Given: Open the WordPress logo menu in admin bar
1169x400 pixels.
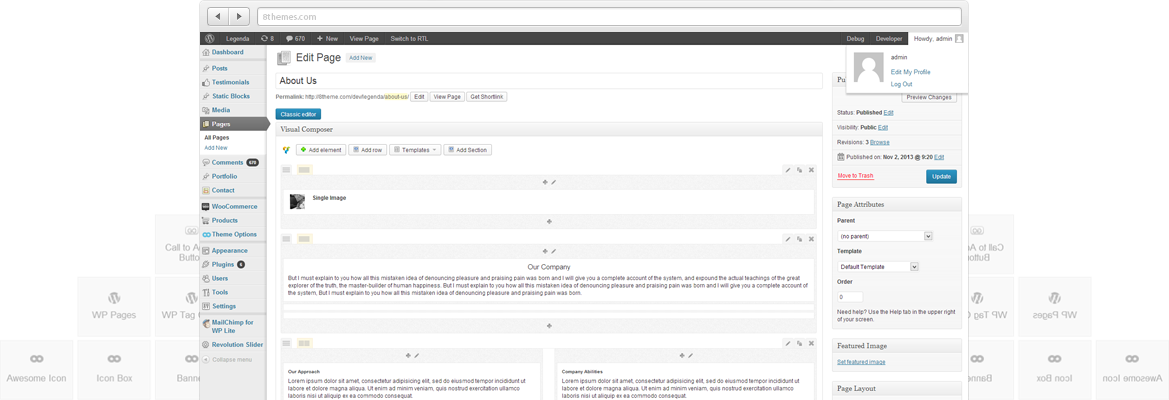Looking at the screenshot, I should click(210, 38).
